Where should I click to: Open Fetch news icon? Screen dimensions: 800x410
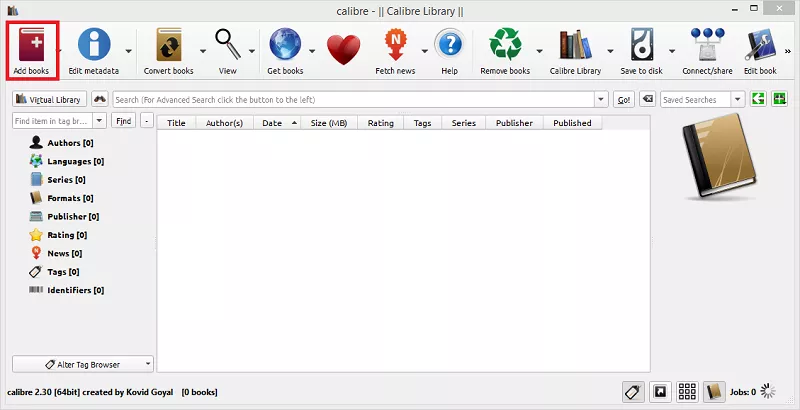click(395, 45)
